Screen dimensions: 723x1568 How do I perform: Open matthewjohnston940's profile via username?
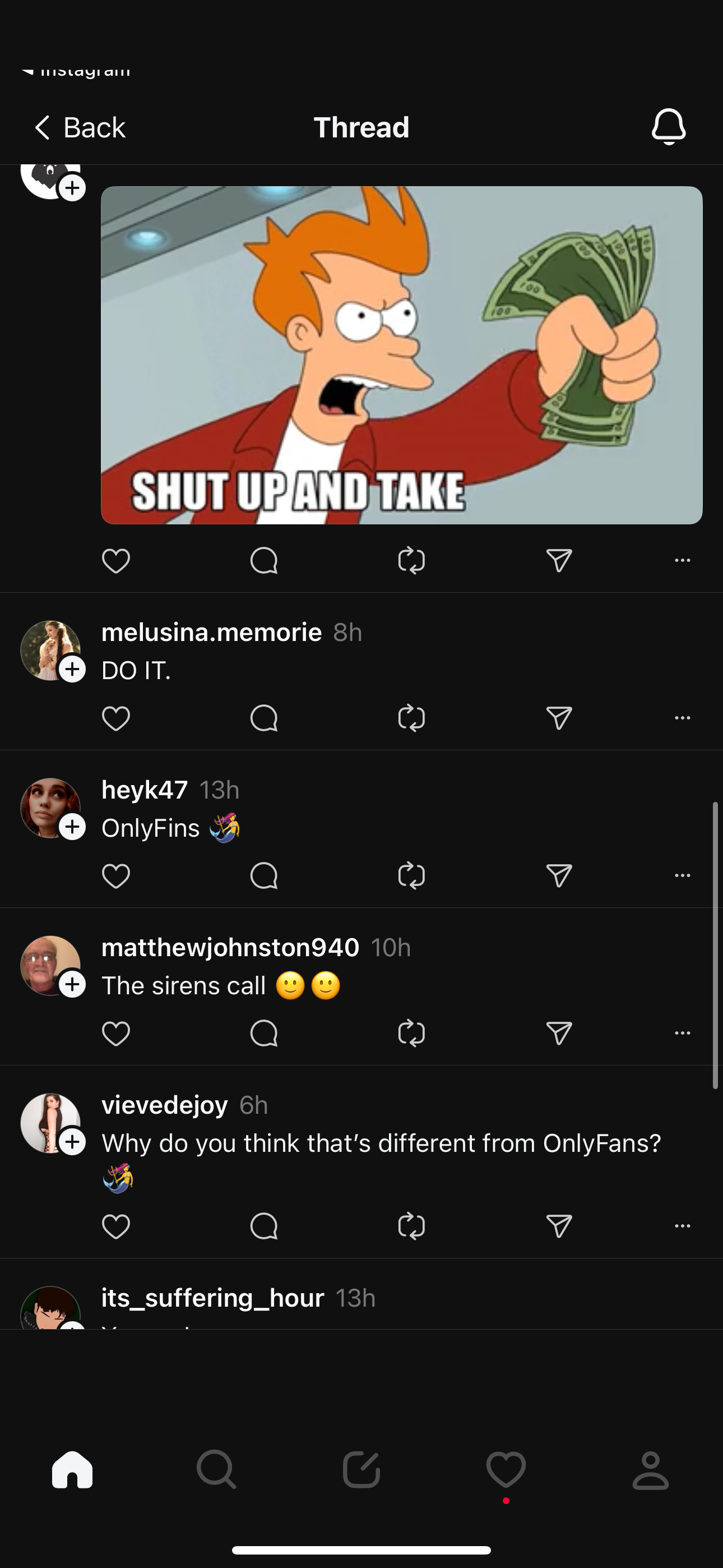230,948
